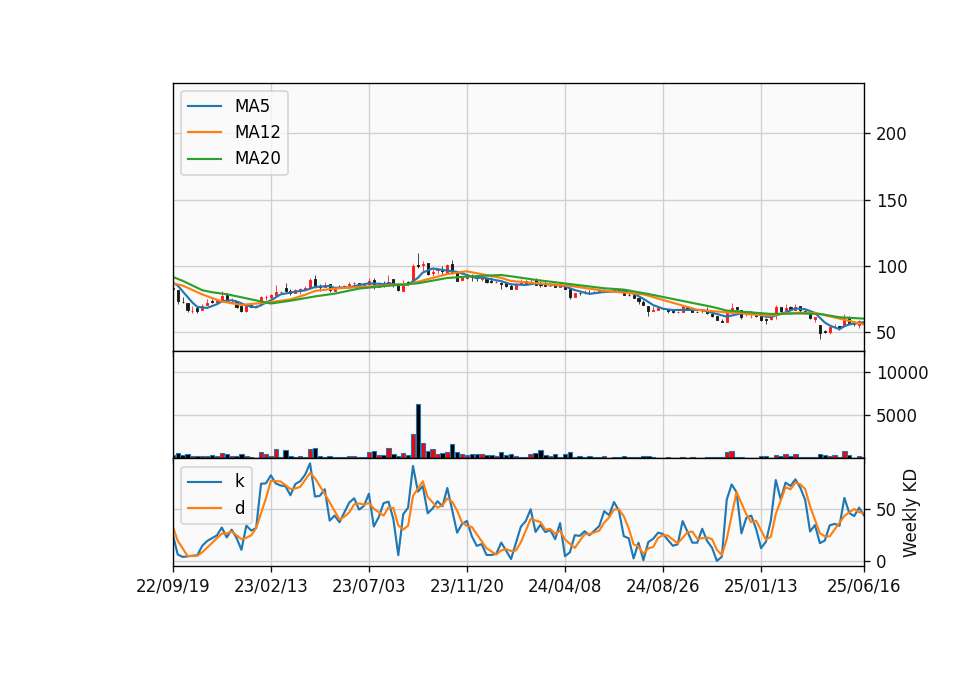Click the 150 price axis tick label
960x690 pixels.
click(x=891, y=201)
